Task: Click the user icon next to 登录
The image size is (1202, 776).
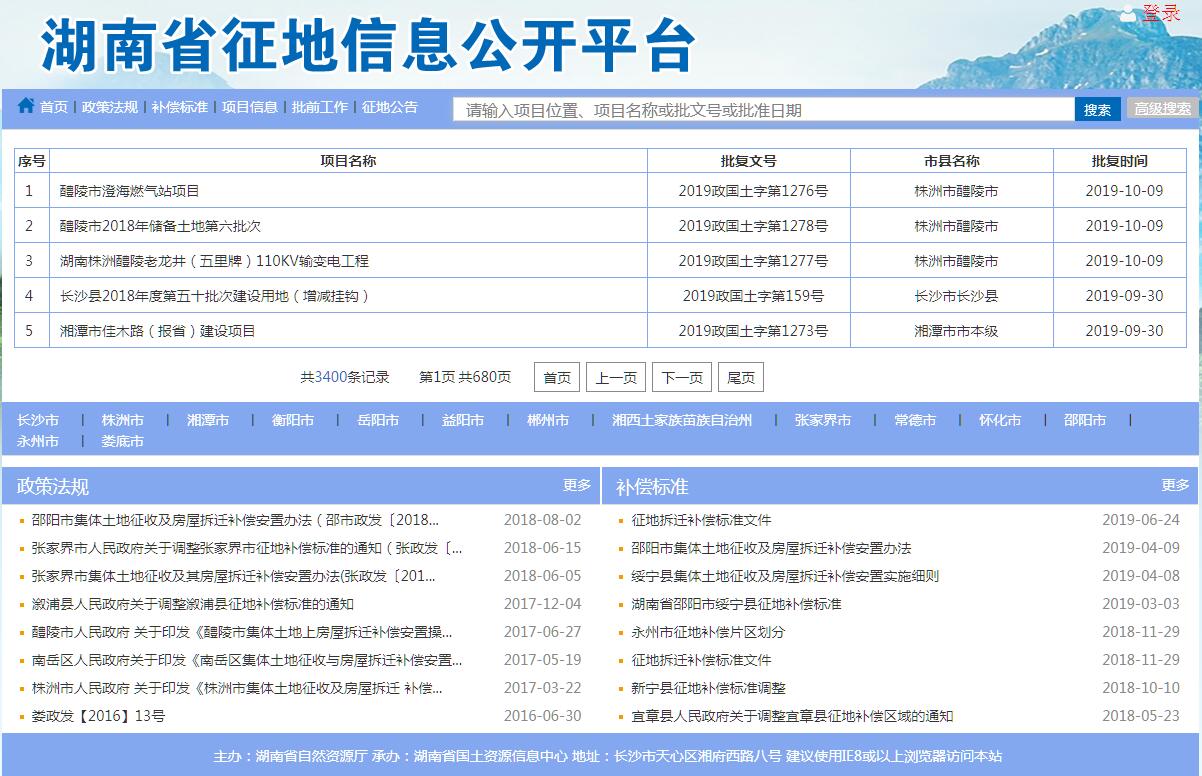Action: pos(1128,14)
